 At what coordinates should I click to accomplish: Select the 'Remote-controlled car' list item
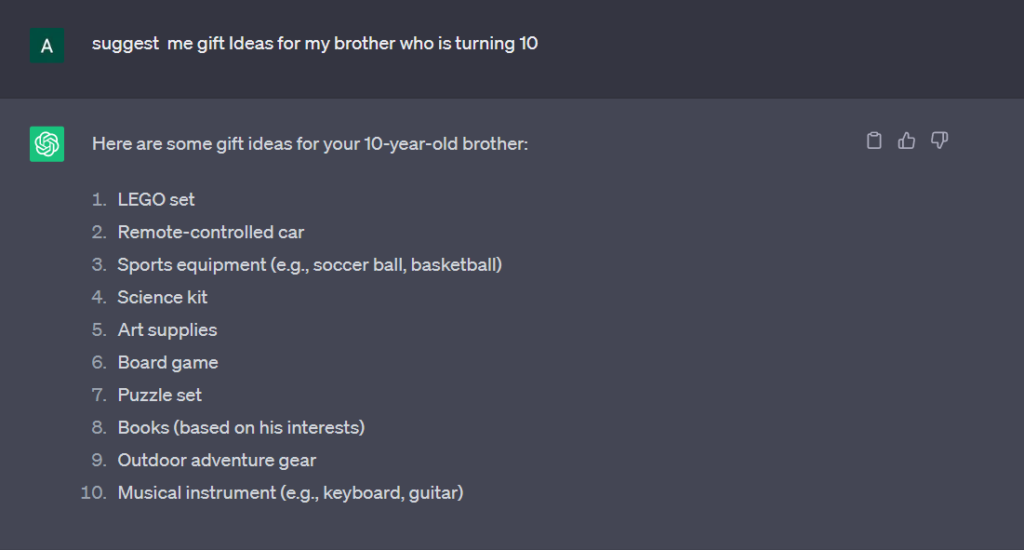pyautogui.click(x=211, y=232)
